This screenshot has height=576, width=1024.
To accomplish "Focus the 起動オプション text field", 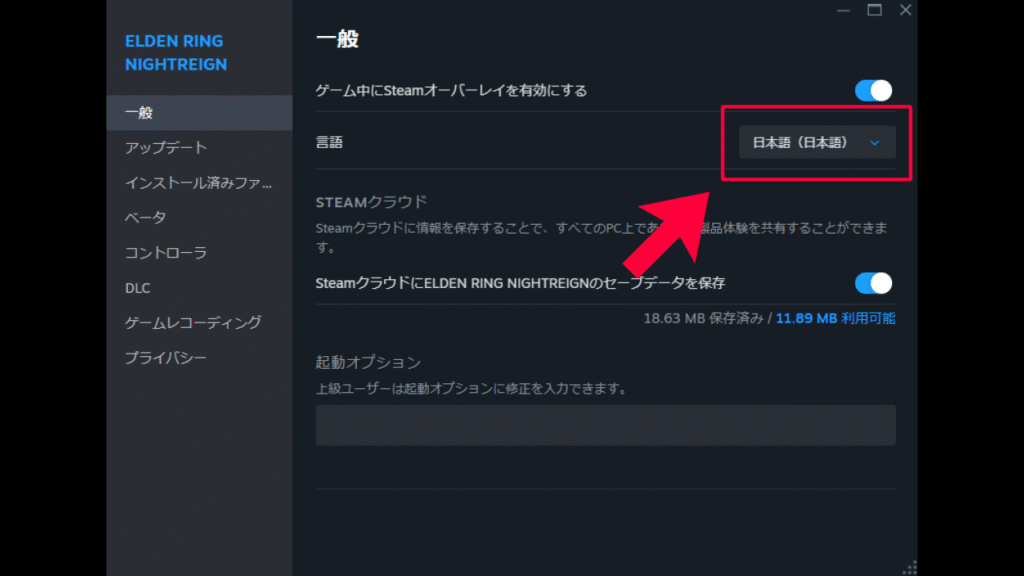I will [605, 425].
